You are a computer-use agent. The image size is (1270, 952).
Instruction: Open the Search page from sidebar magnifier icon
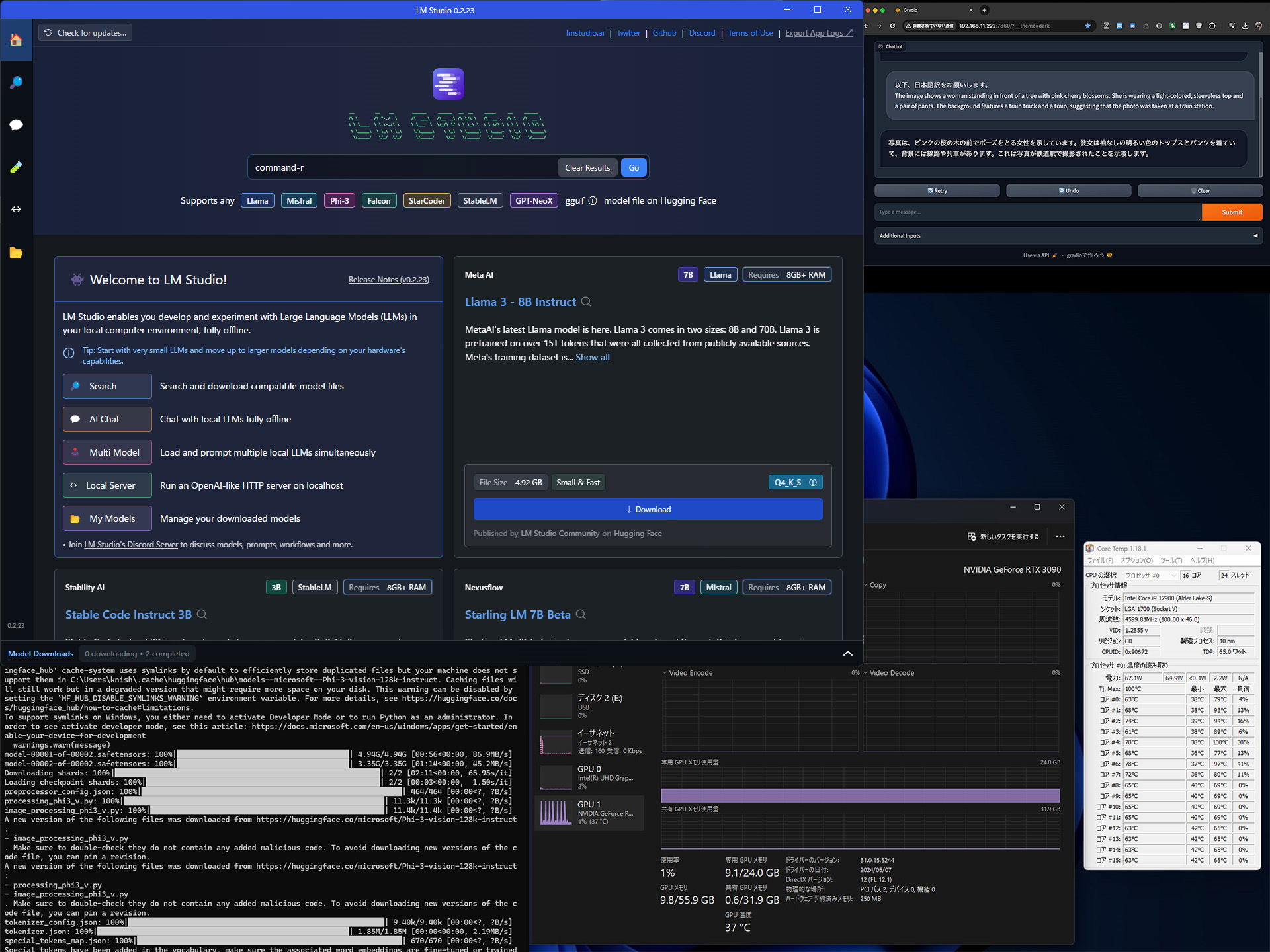click(17, 82)
